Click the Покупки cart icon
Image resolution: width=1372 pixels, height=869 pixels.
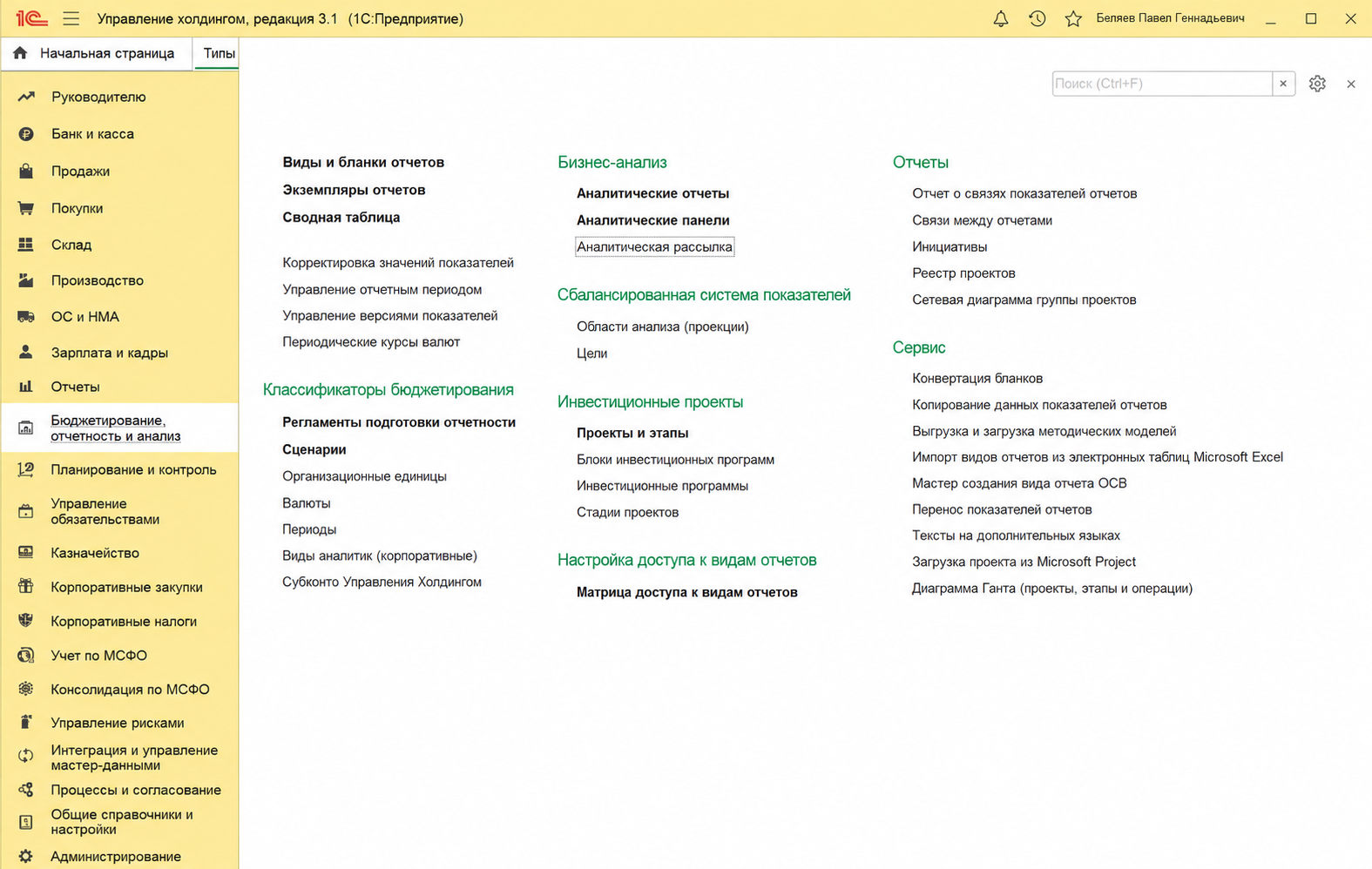click(26, 208)
